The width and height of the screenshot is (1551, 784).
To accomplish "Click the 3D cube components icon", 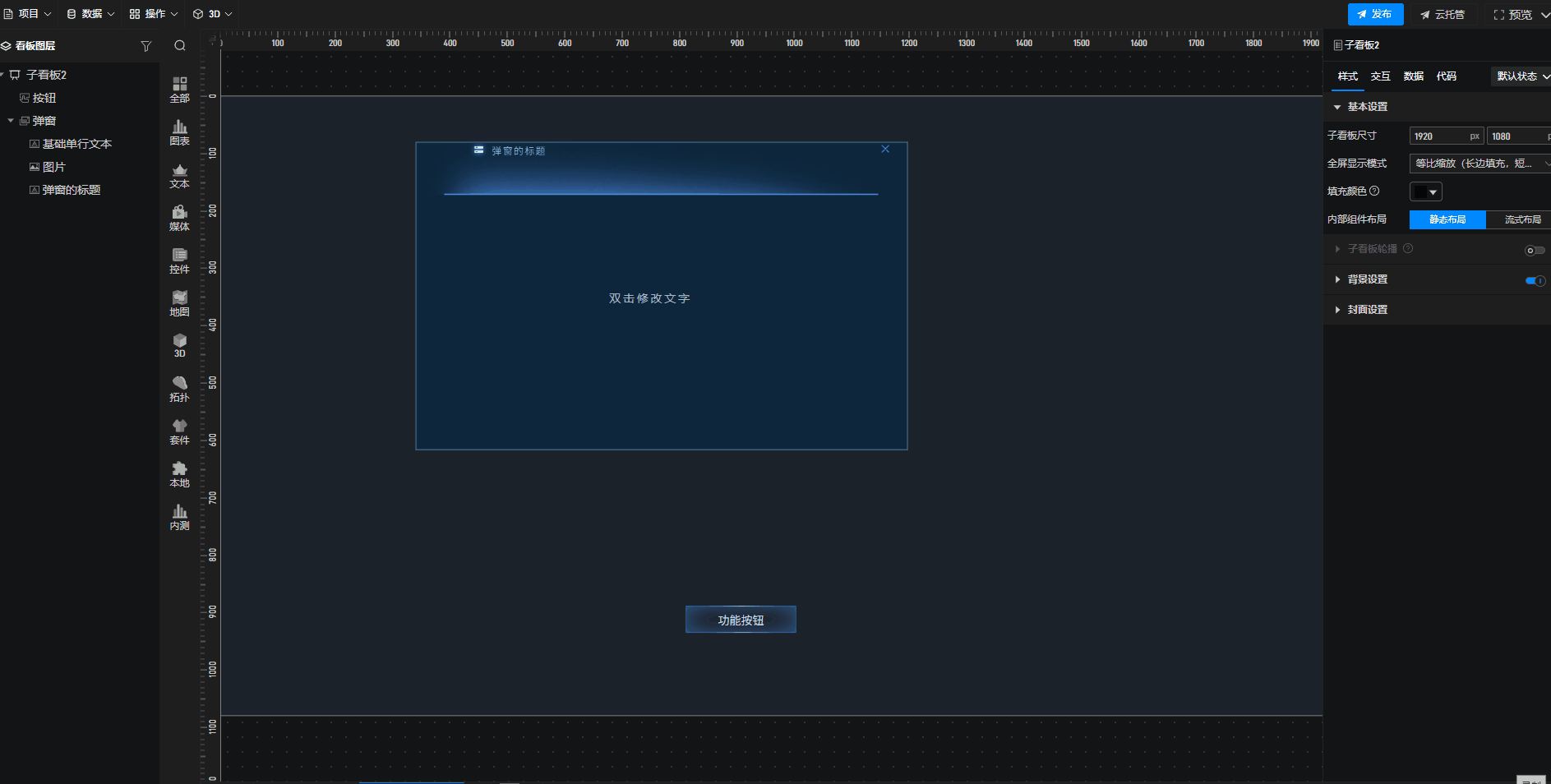I will click(x=179, y=344).
